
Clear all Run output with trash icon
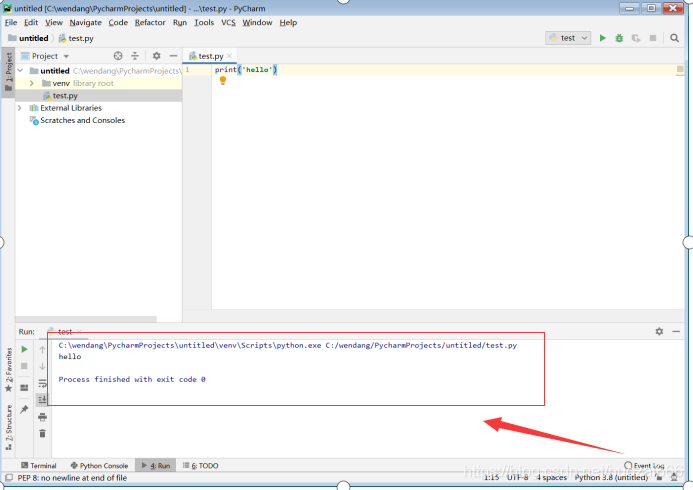(42, 433)
